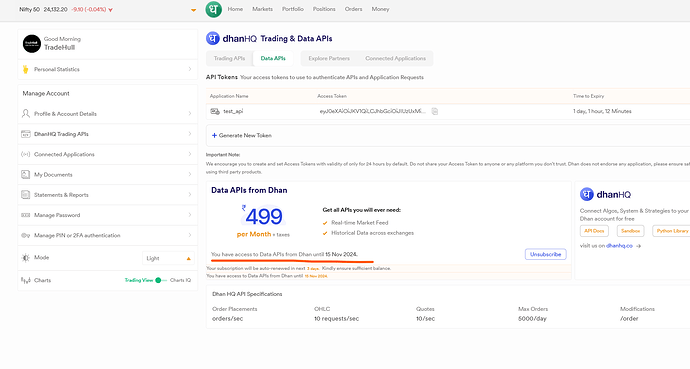This screenshot has width=690, height=369.
Task: Click the Dhan logo in top navigation
Action: click(x=213, y=9)
